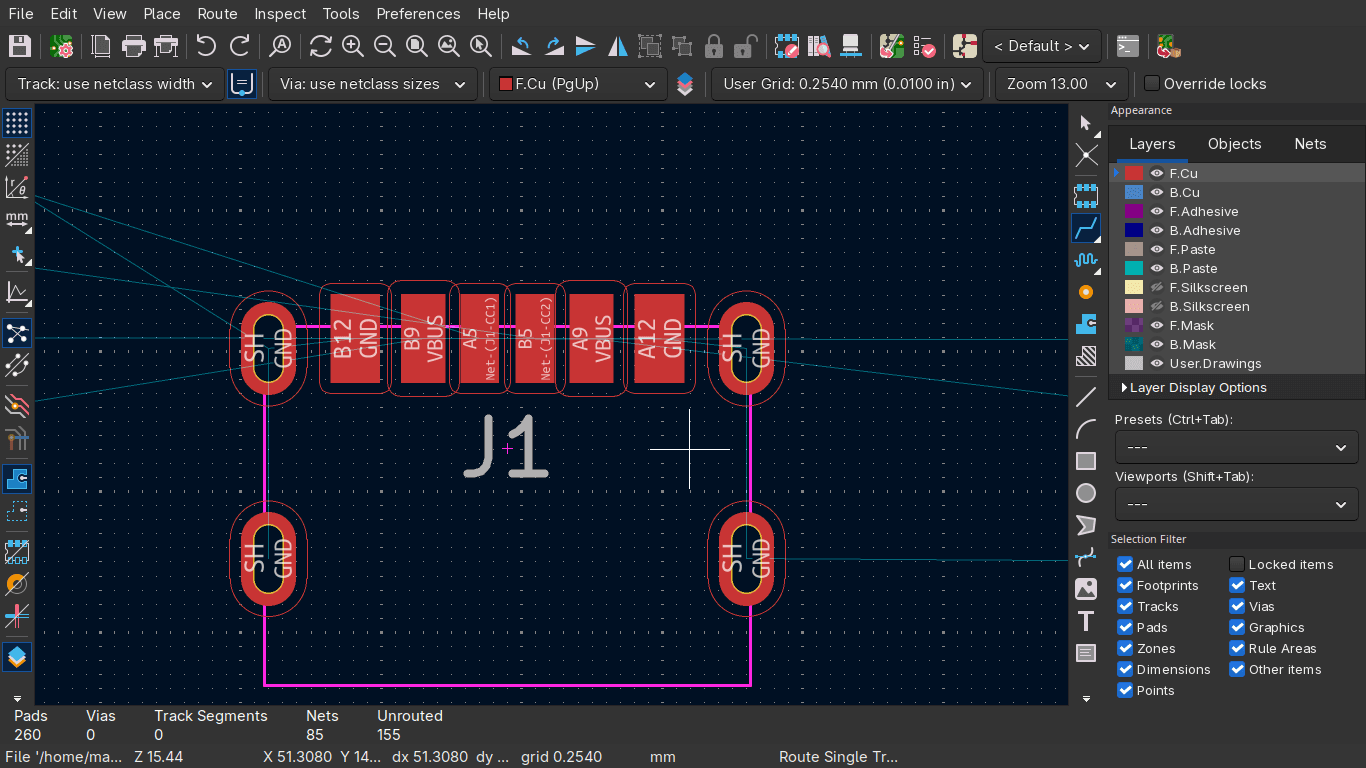Open the Inspect menu
This screenshot has width=1366, height=768.
tap(280, 14)
